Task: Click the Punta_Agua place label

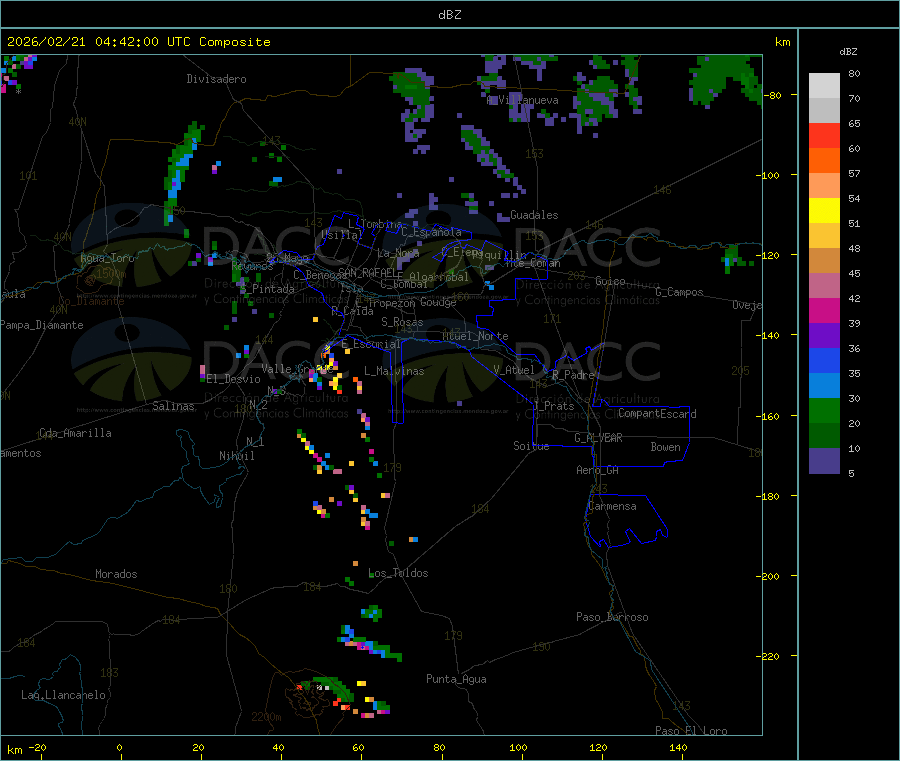Action: pos(456,679)
